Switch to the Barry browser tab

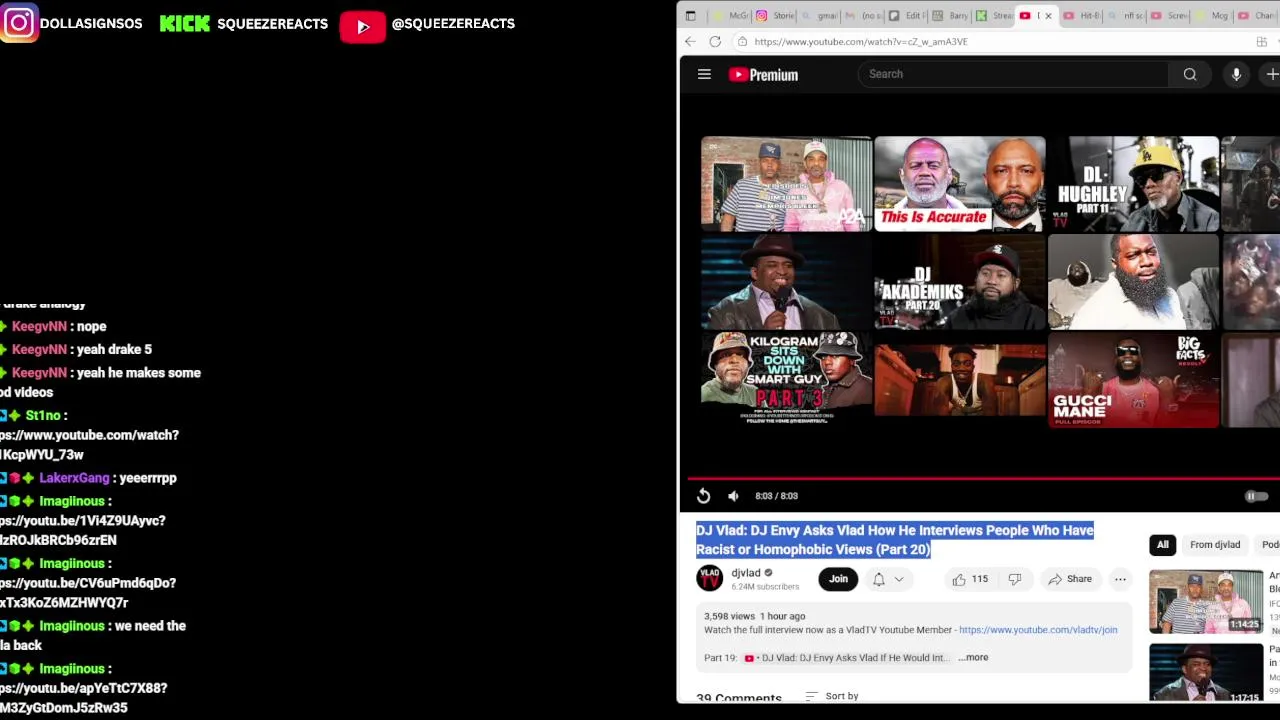[951, 16]
